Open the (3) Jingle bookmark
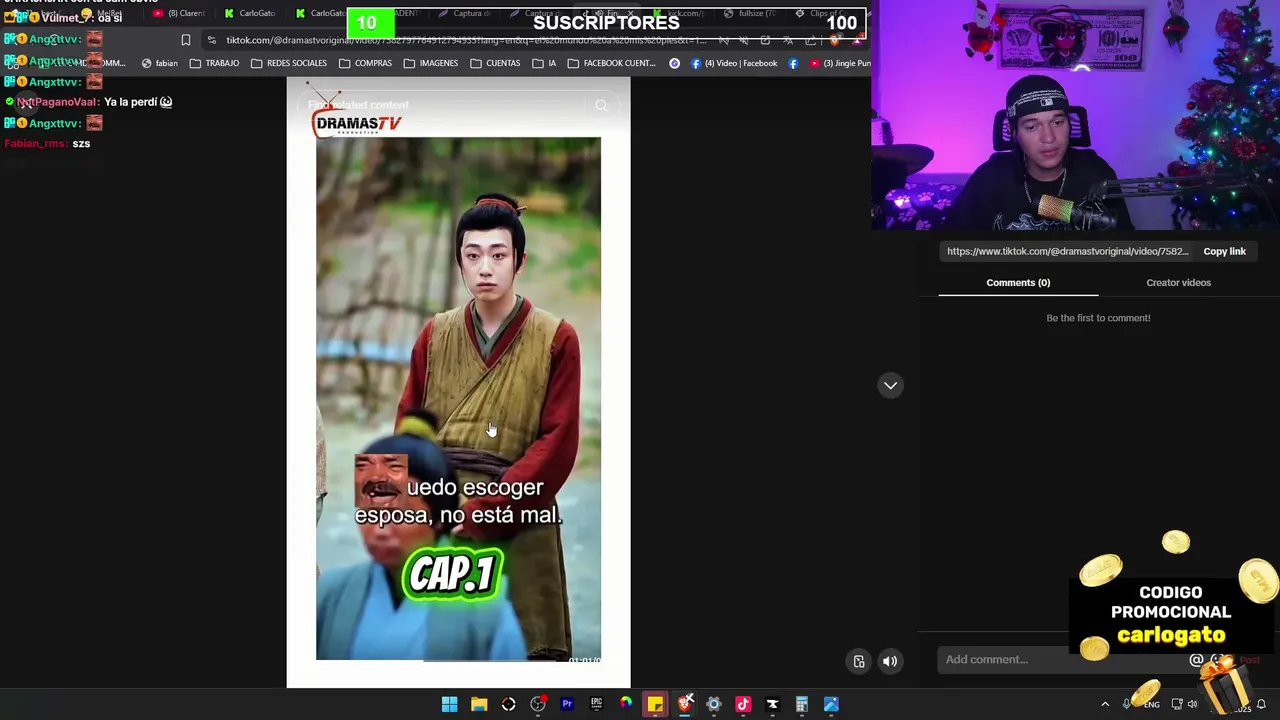The image size is (1280, 720). coord(840,63)
